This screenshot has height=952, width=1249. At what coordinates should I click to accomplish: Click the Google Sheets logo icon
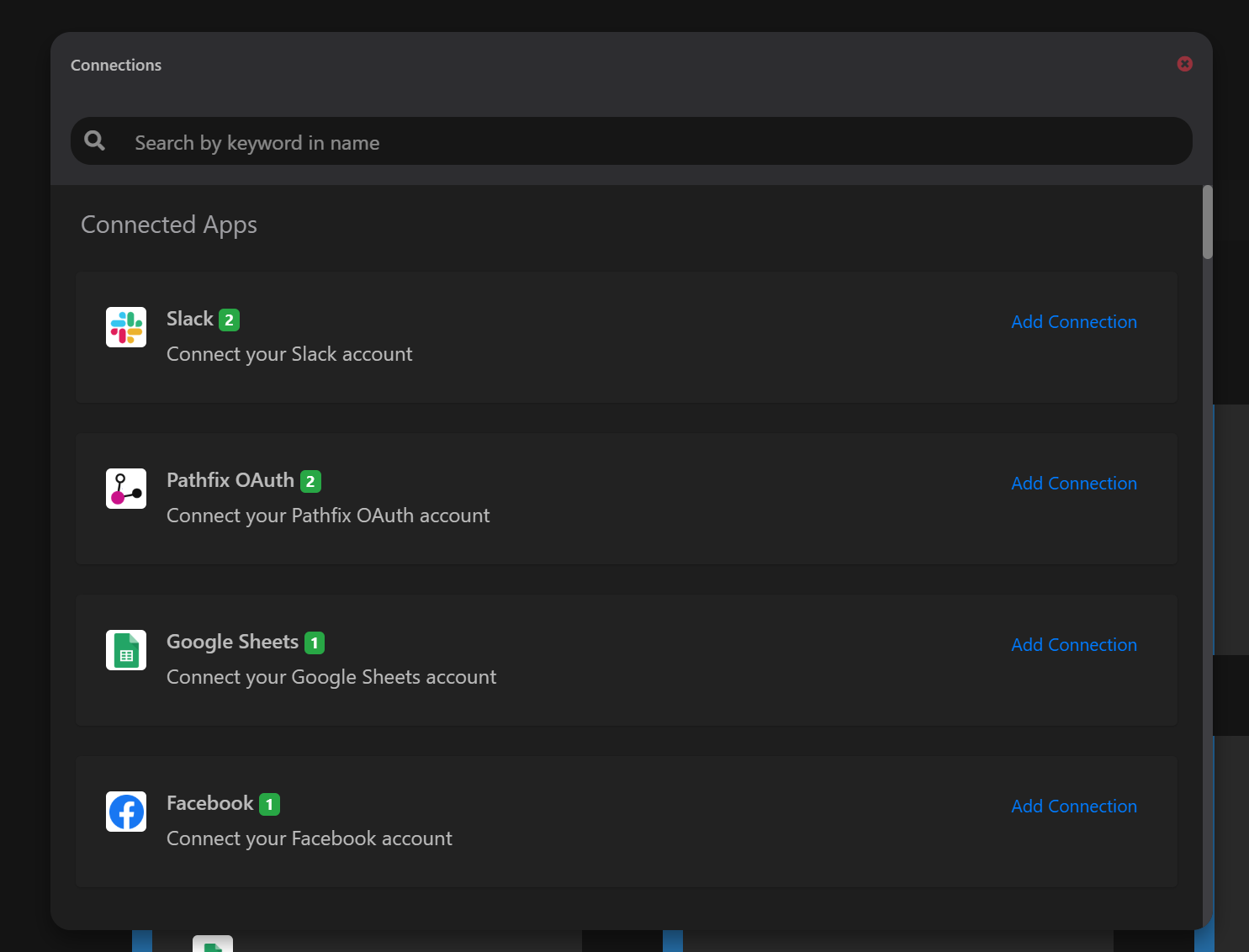126,650
